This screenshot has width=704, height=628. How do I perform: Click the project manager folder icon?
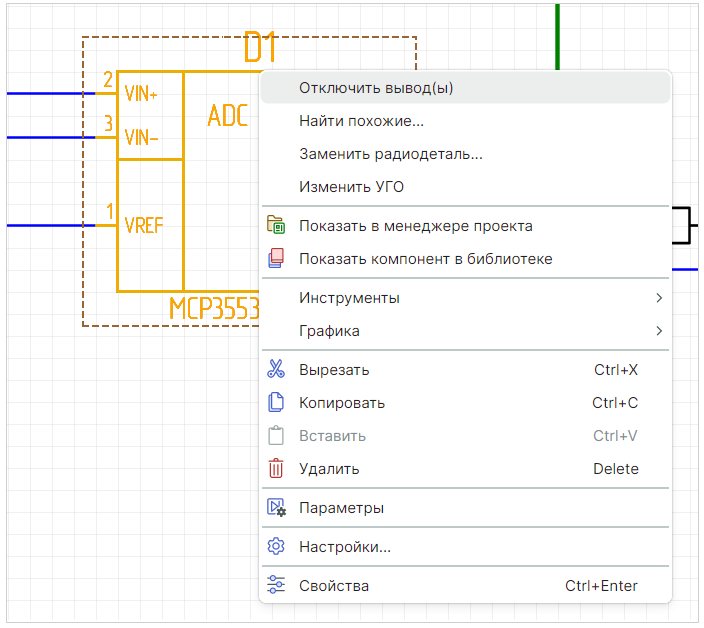(276, 226)
